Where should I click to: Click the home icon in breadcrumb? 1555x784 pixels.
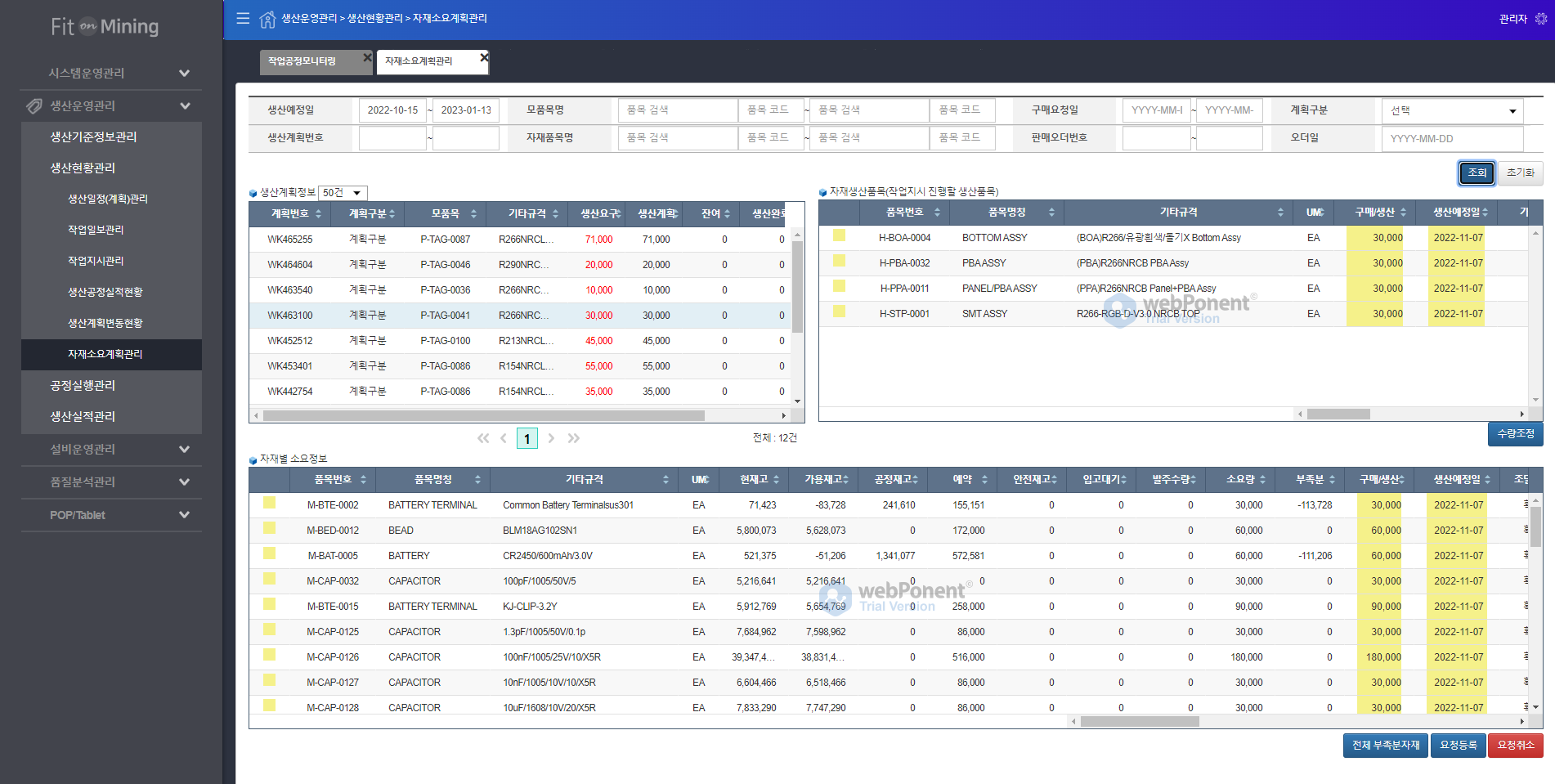coord(267,19)
